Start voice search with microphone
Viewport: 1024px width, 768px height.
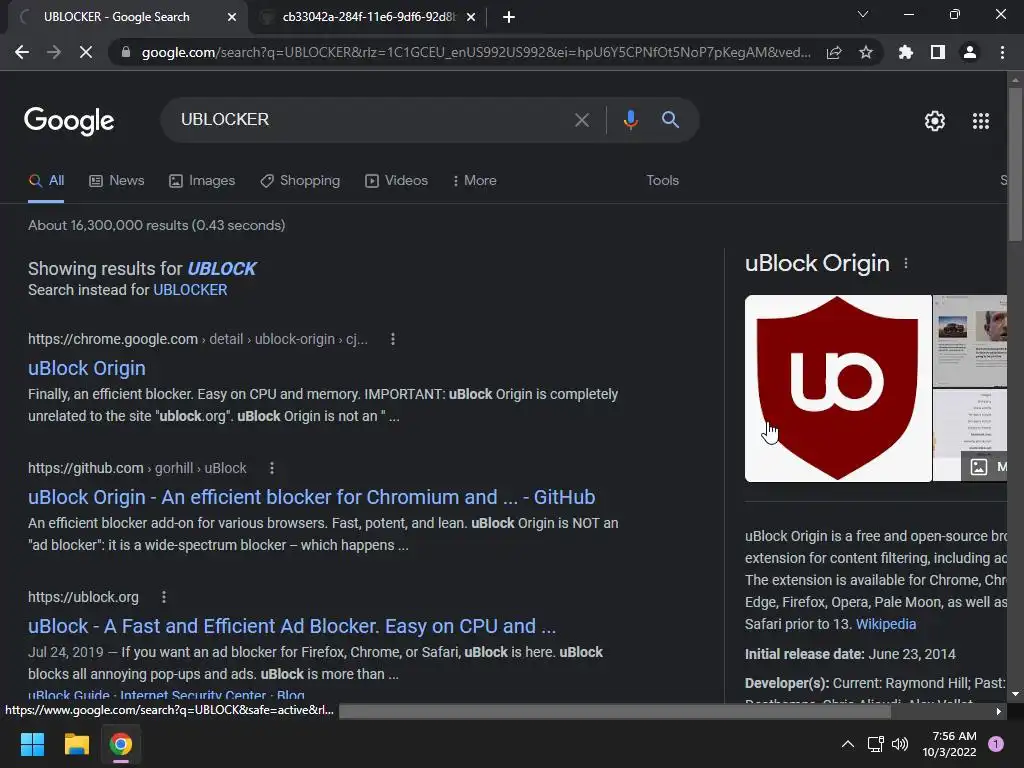coord(631,120)
